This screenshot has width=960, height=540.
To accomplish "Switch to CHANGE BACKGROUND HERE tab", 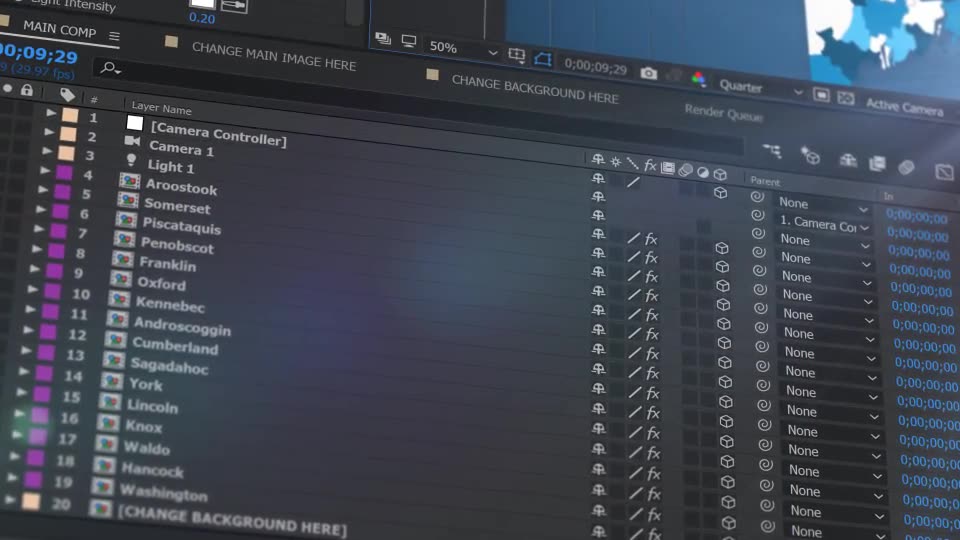I will [x=534, y=90].
